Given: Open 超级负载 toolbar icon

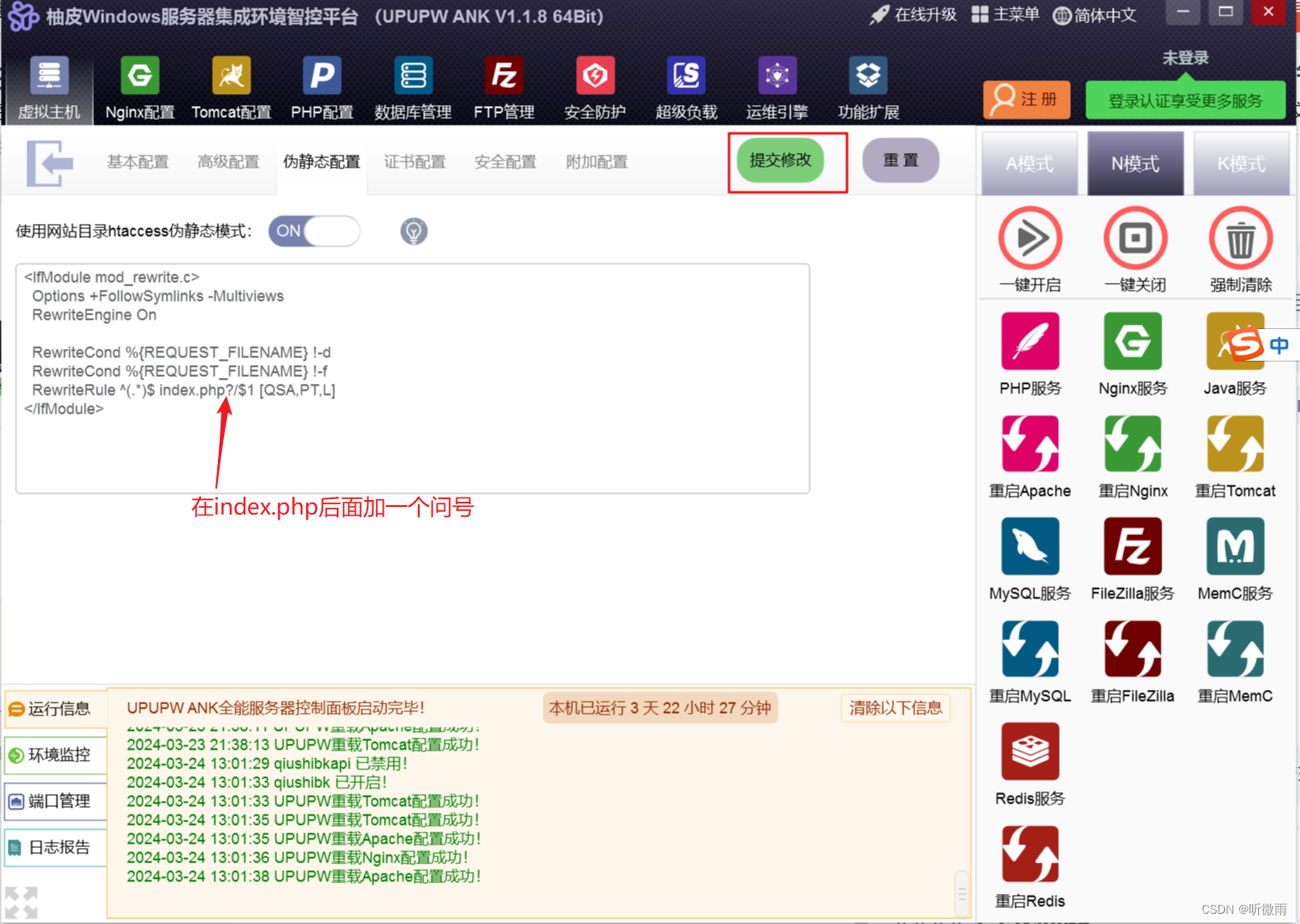Looking at the screenshot, I should [686, 88].
